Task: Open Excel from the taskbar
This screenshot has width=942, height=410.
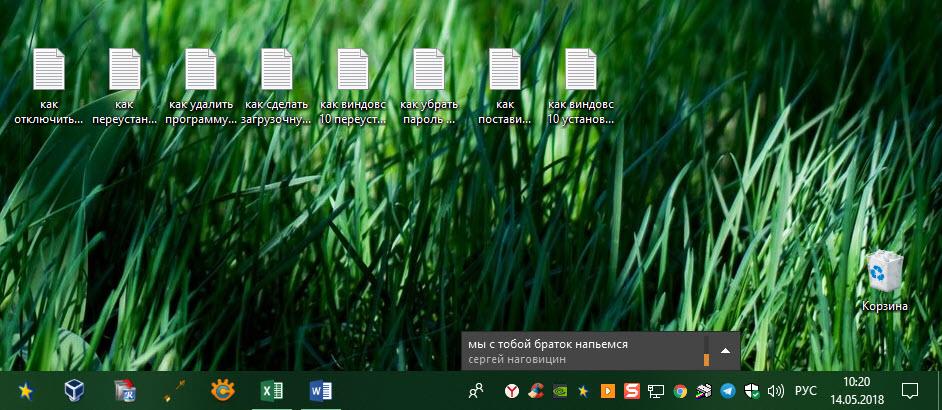Action: (270, 391)
